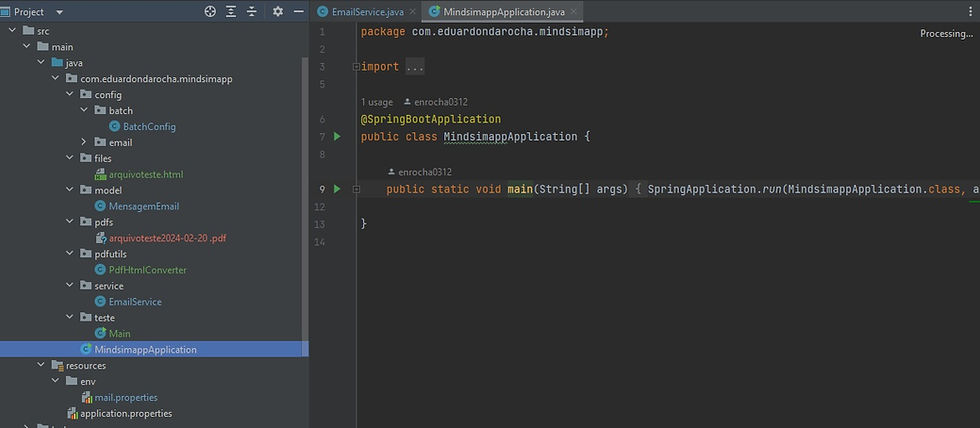980x428 pixels.
Task: Select the src folder row
Action: click(x=154, y=31)
